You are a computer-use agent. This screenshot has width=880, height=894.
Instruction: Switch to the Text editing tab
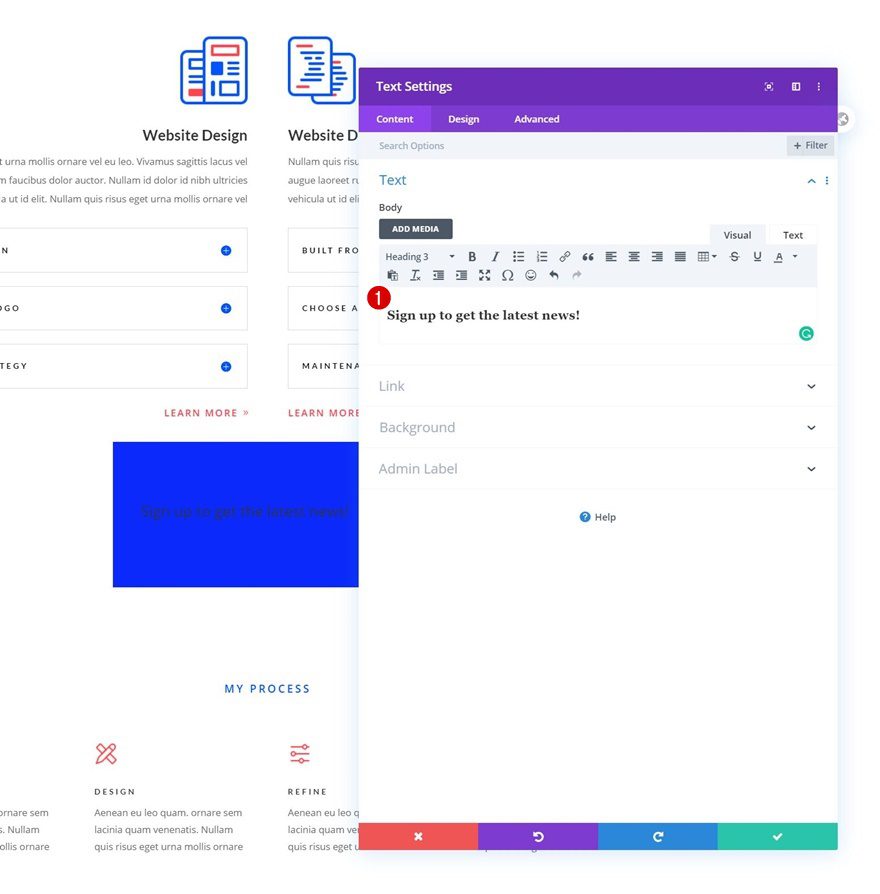791,234
